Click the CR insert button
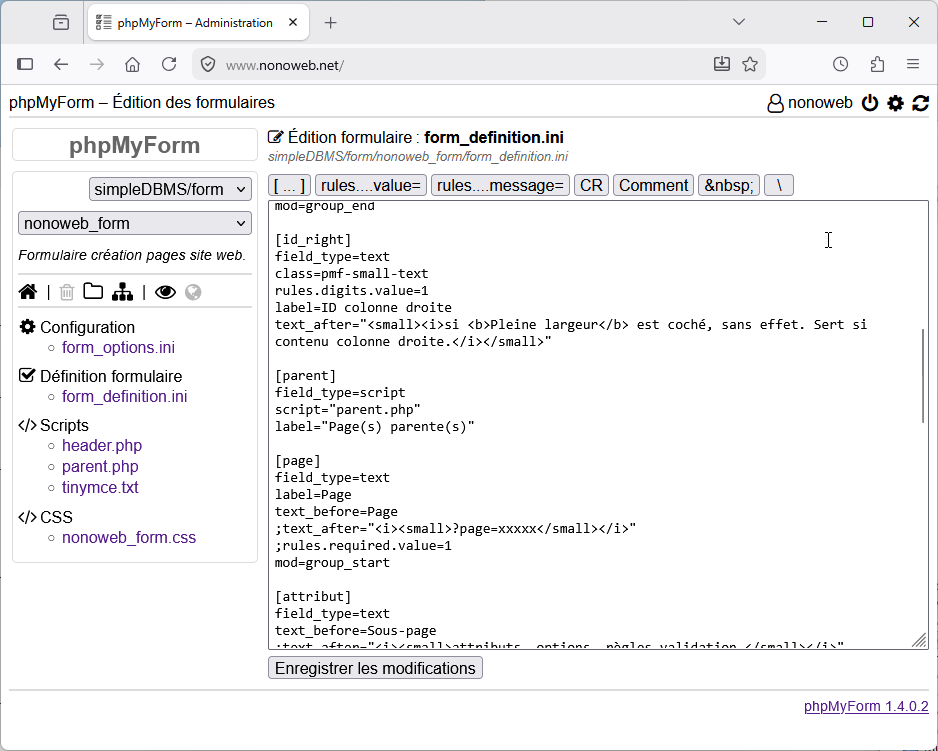 coord(592,186)
